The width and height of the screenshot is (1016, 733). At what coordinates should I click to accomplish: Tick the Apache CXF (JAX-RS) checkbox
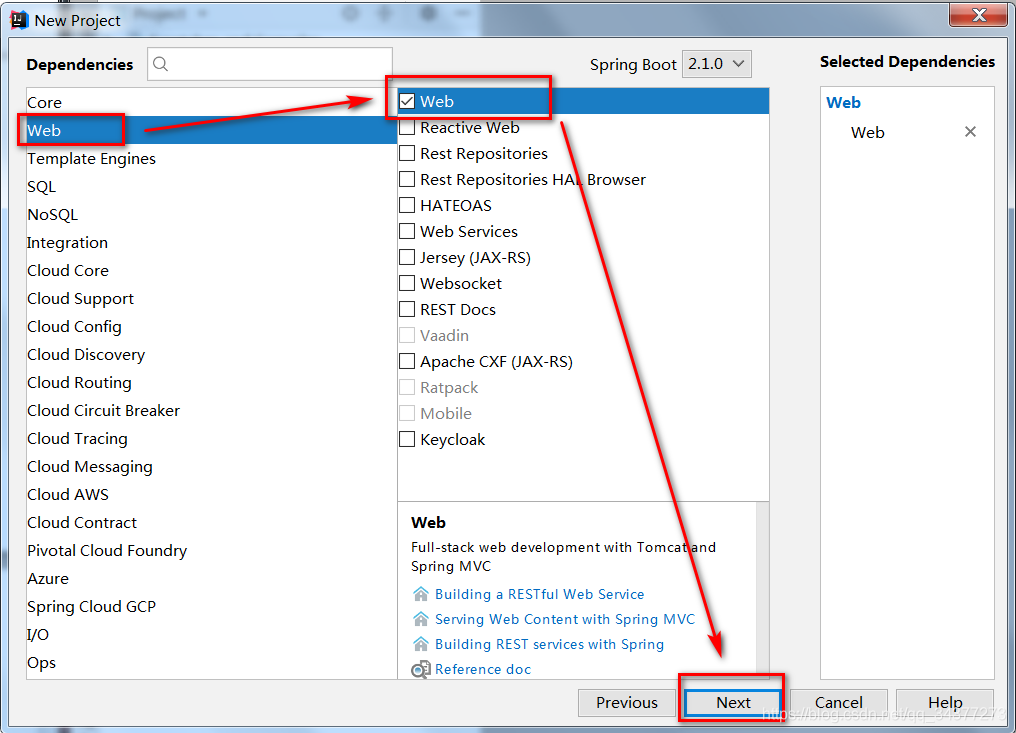point(407,360)
